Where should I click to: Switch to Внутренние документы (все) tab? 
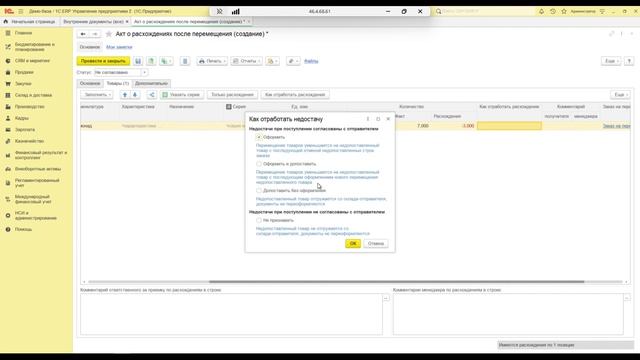(93, 21)
